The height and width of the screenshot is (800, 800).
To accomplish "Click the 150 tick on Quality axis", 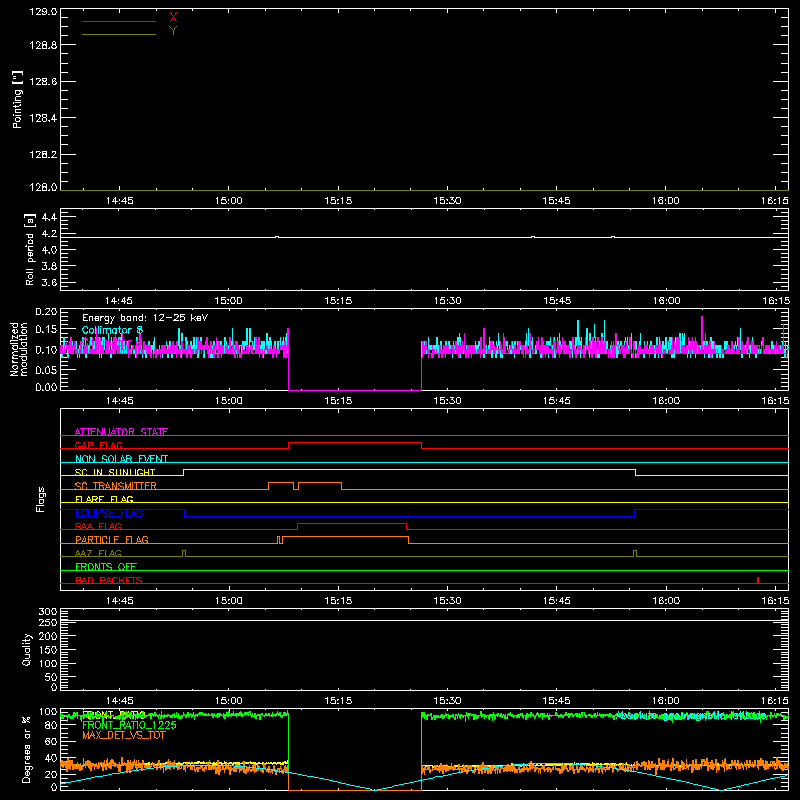I will tap(47, 650).
